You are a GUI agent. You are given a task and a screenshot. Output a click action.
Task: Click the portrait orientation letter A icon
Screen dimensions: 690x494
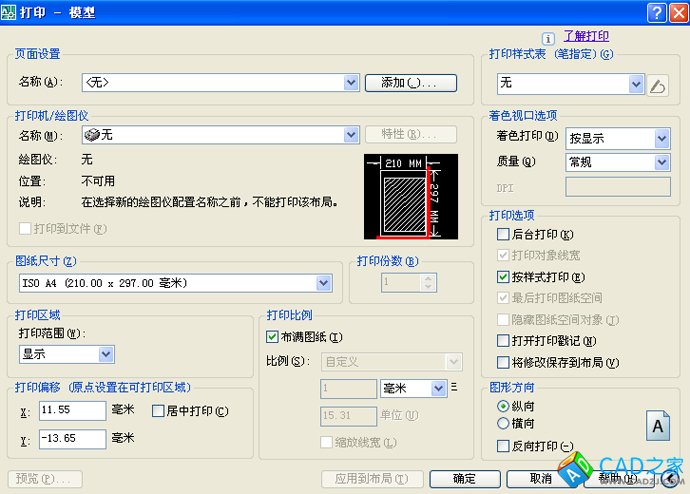click(x=658, y=426)
